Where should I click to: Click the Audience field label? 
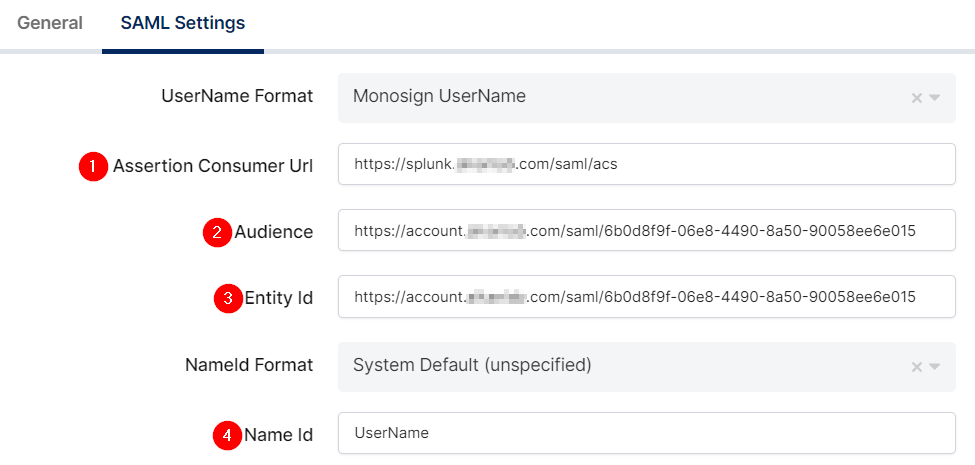point(273,232)
